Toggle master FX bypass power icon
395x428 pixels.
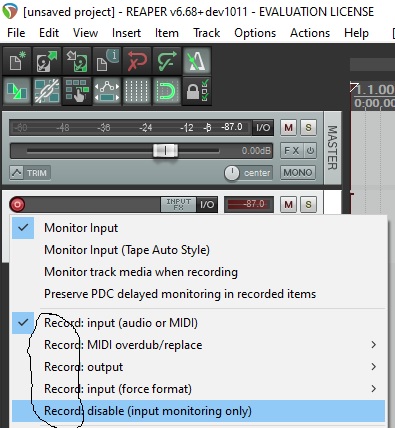pos(310,151)
